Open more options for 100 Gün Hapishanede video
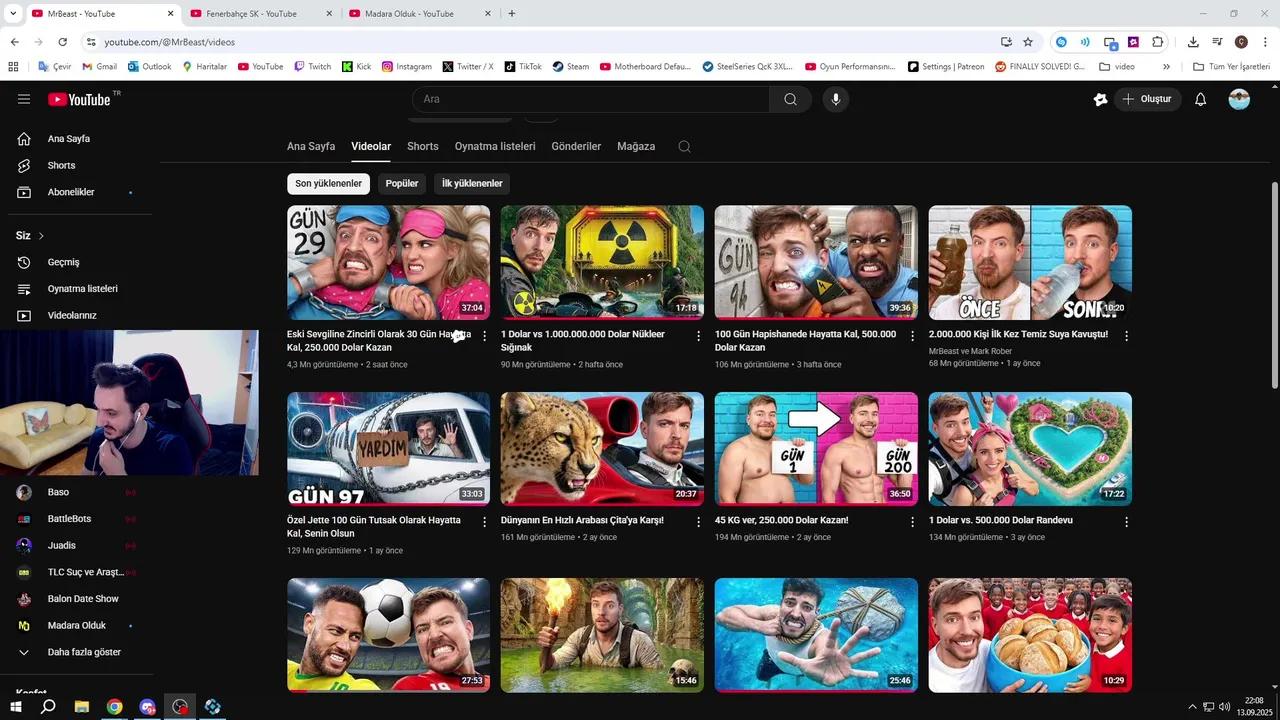 (912, 336)
